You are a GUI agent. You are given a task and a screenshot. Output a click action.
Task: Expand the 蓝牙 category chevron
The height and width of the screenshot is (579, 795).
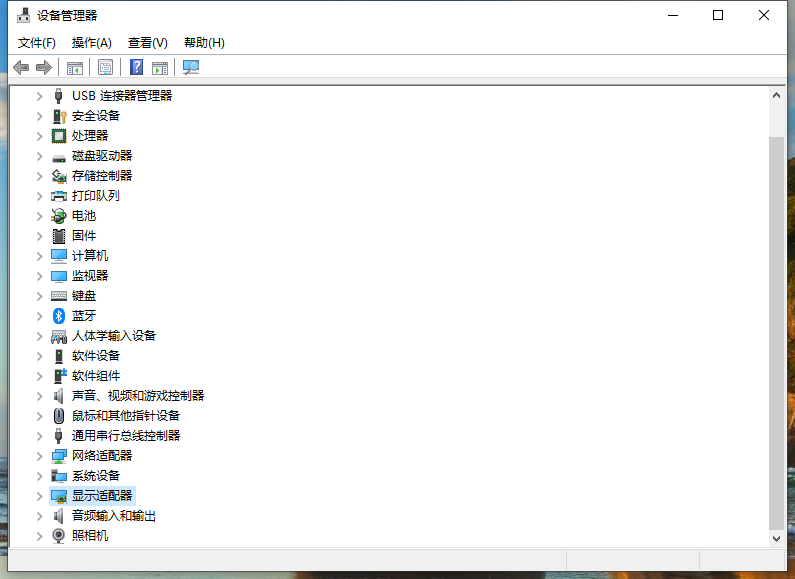pyautogui.click(x=39, y=316)
